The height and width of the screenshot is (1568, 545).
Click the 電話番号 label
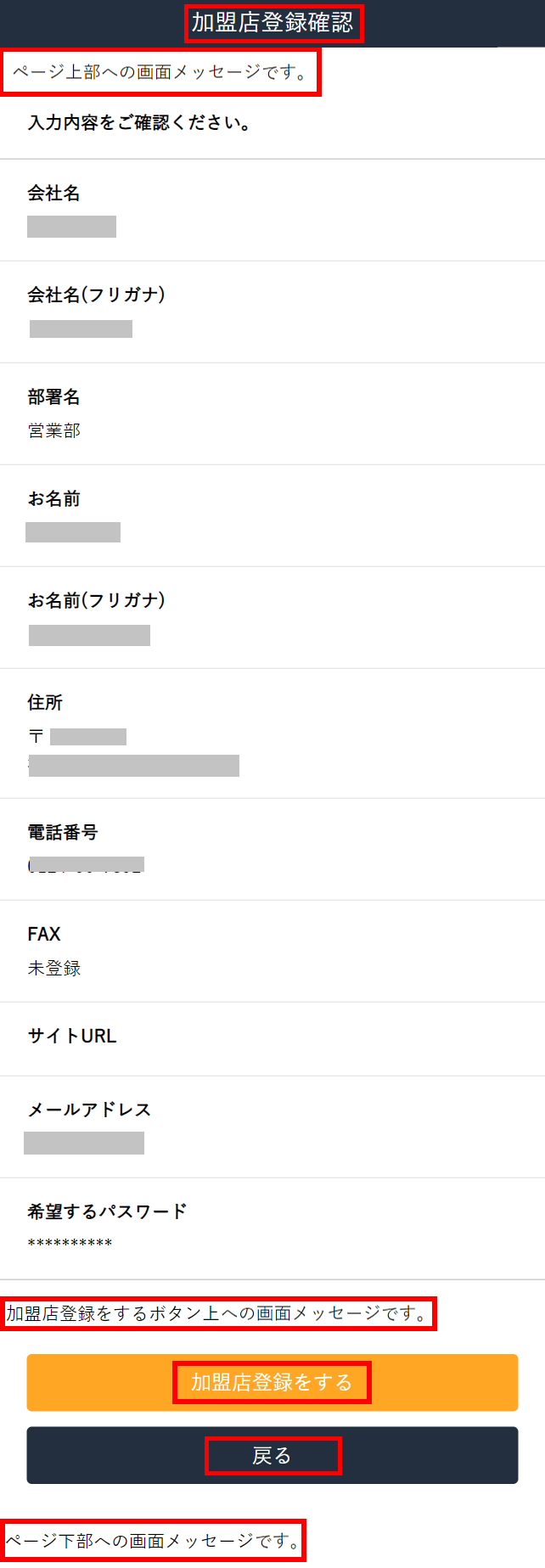63,832
